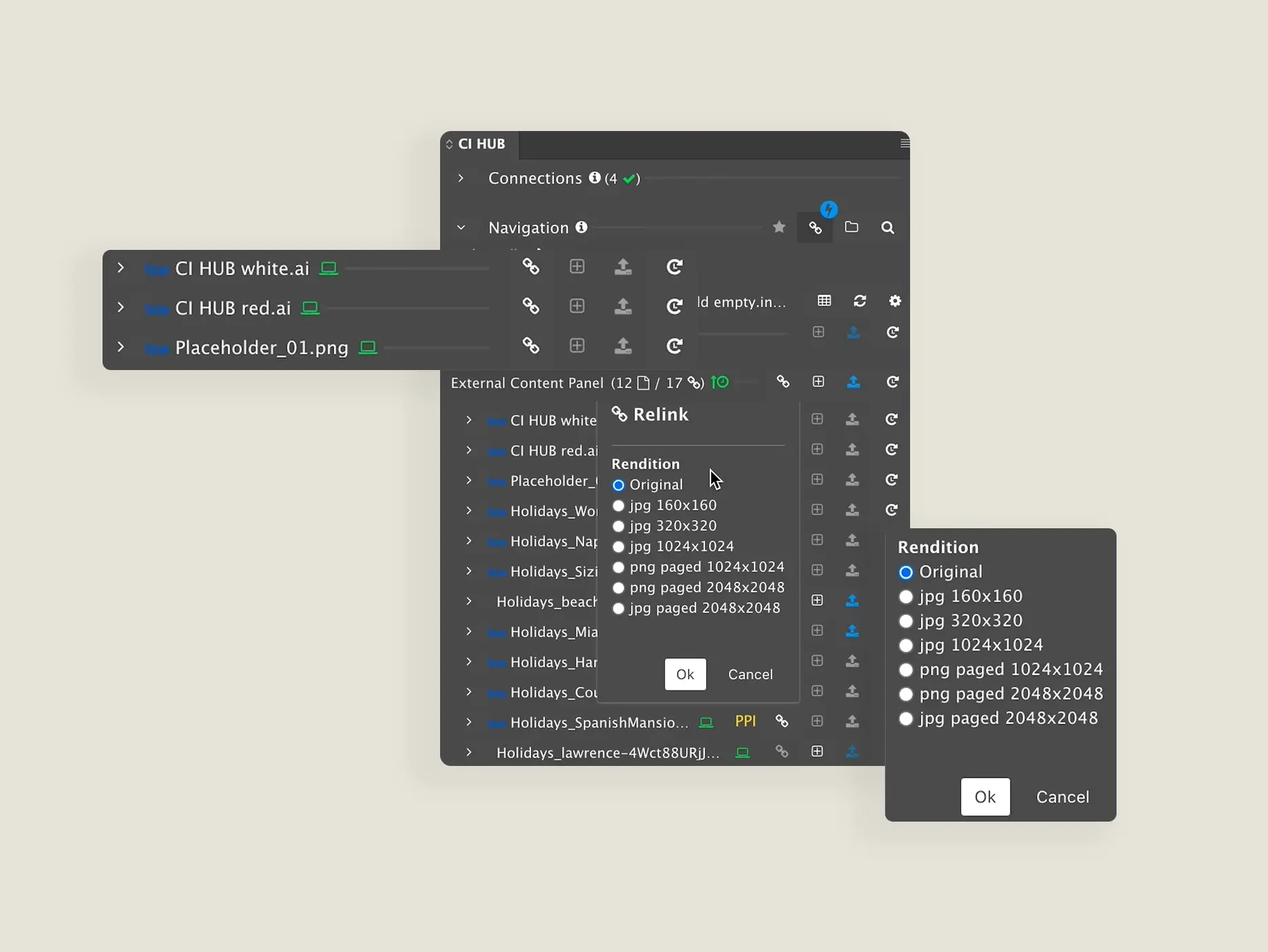Refresh CI HUB white.ai in enlarged row
Image resolution: width=1268 pixels, height=952 pixels.
pos(674,267)
